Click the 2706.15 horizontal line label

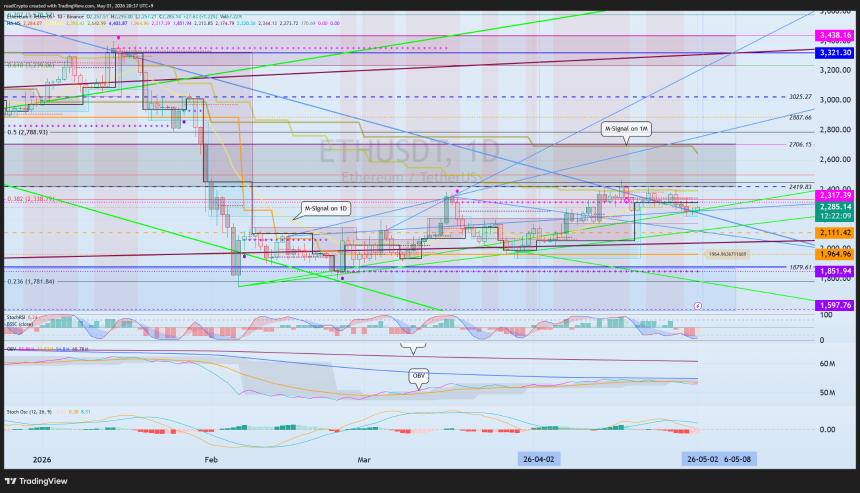coord(800,145)
